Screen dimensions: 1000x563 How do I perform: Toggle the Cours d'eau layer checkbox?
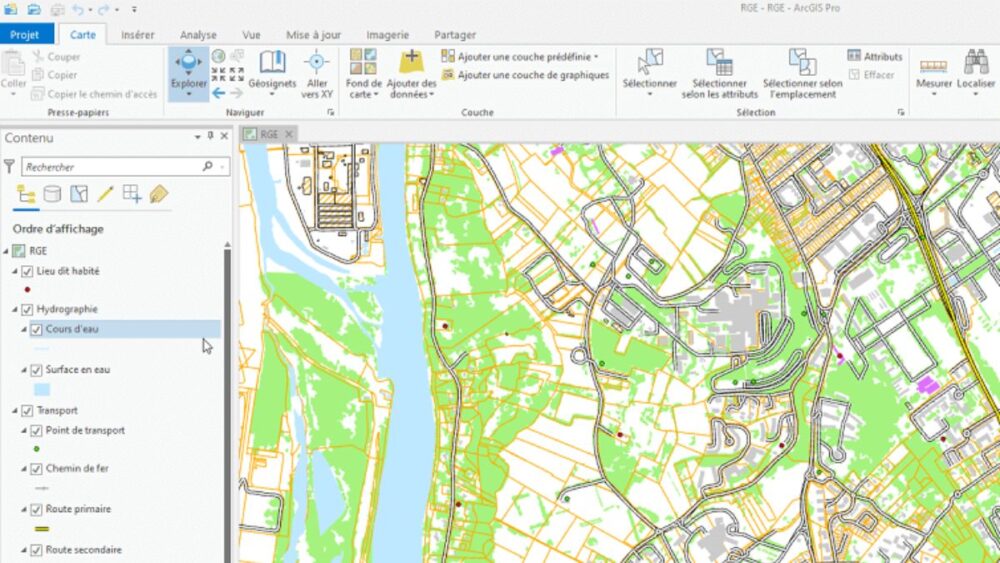point(36,330)
